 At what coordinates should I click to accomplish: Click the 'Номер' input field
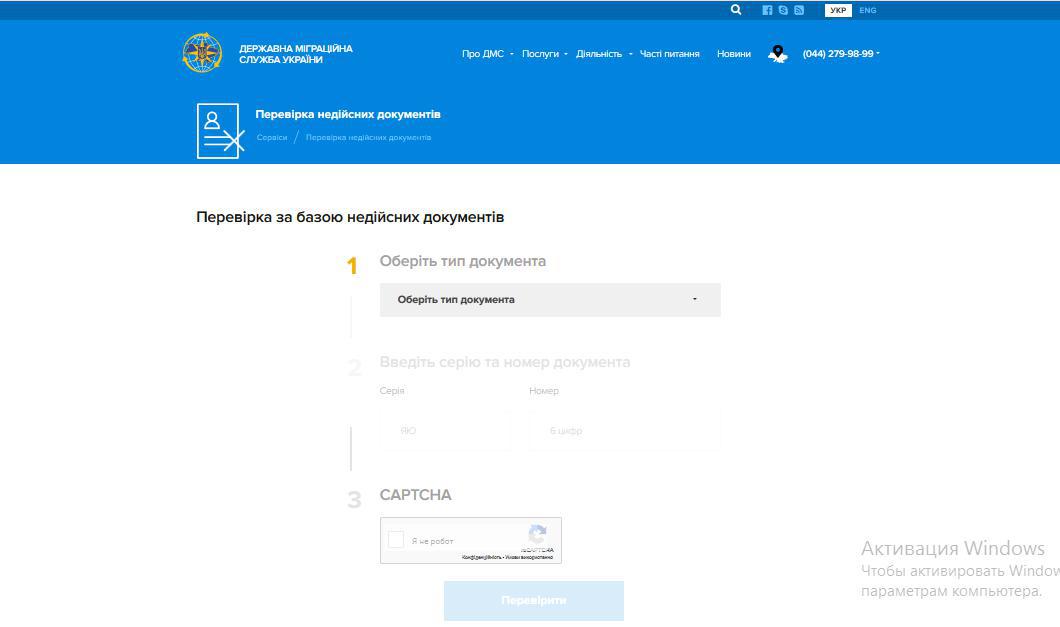[623, 430]
